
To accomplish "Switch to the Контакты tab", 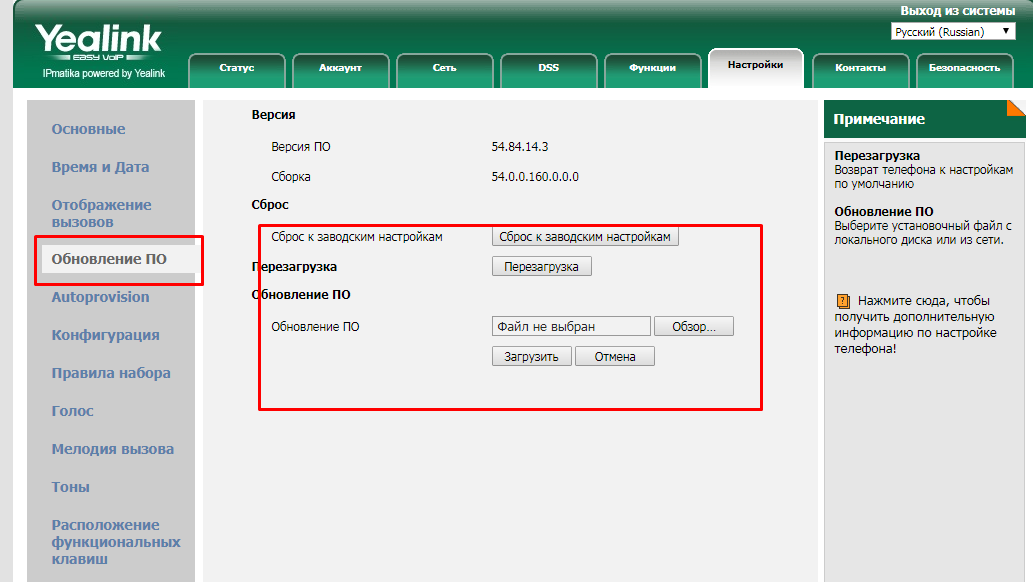I will [860, 68].
